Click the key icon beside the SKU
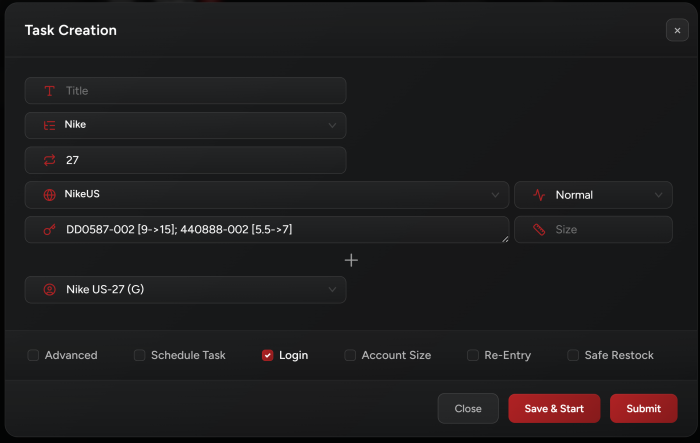Screen dimensions: 700x443 (49, 230)
